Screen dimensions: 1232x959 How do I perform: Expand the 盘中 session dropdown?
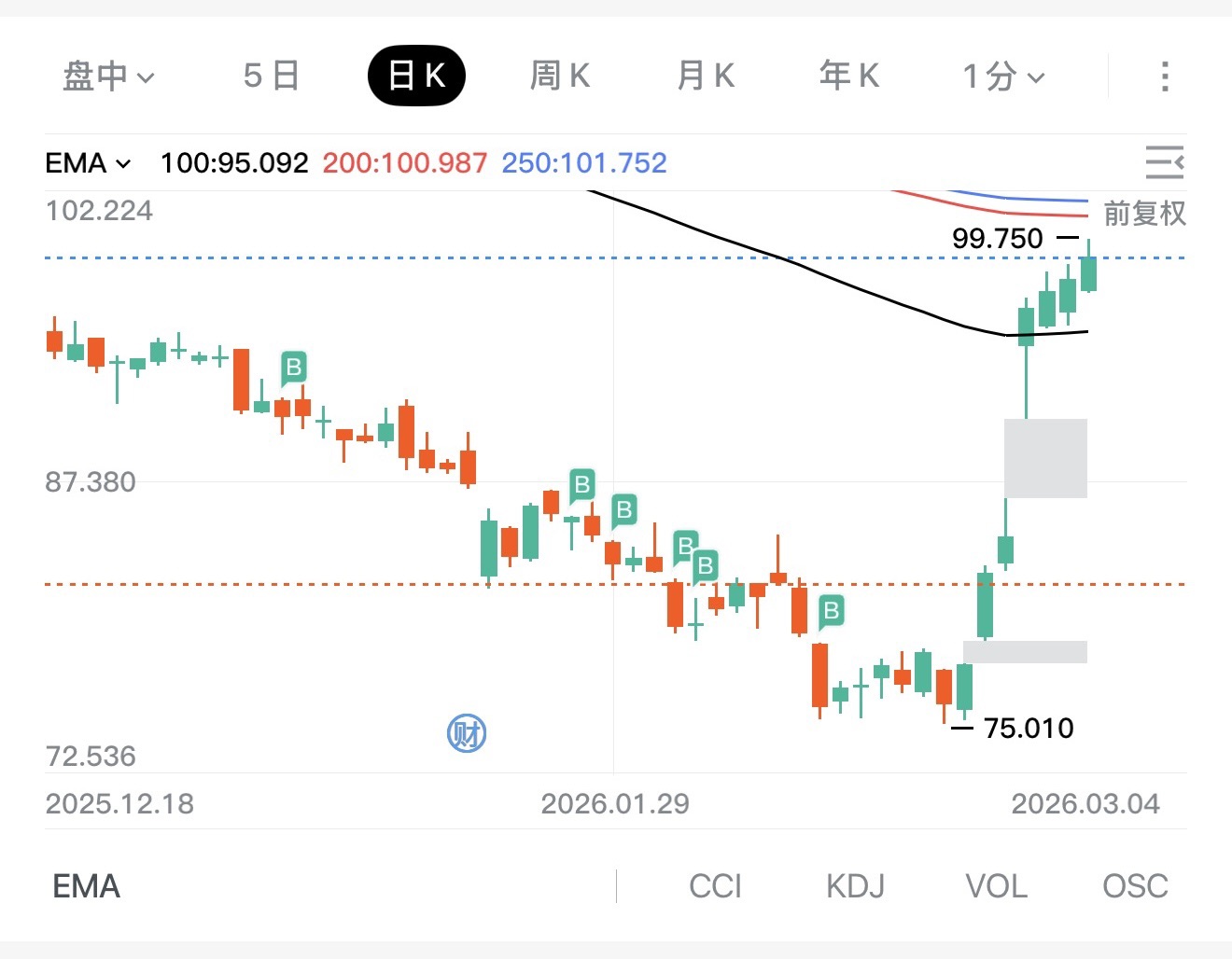pyautogui.click(x=108, y=76)
